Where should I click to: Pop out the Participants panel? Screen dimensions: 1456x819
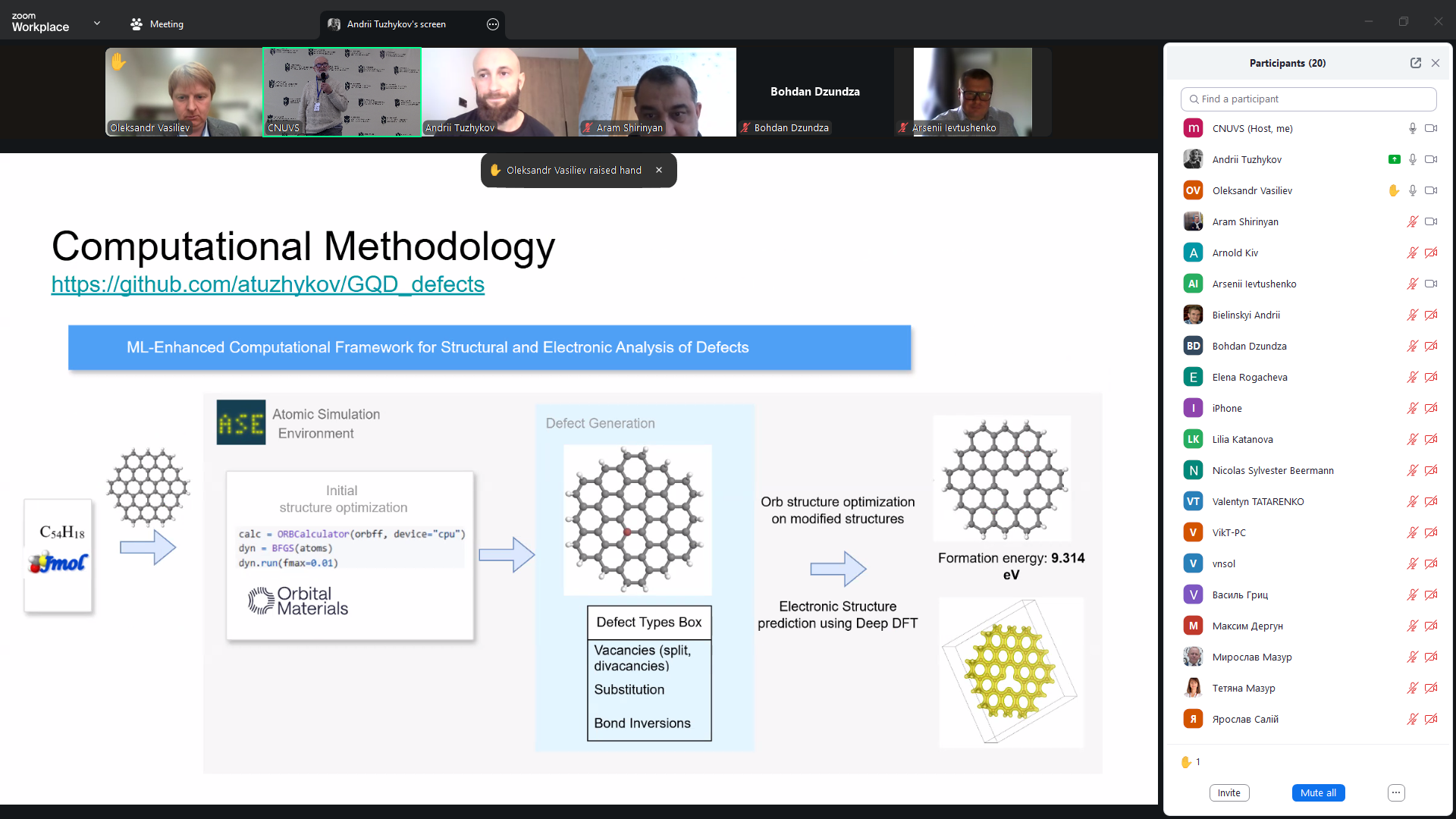click(x=1415, y=63)
